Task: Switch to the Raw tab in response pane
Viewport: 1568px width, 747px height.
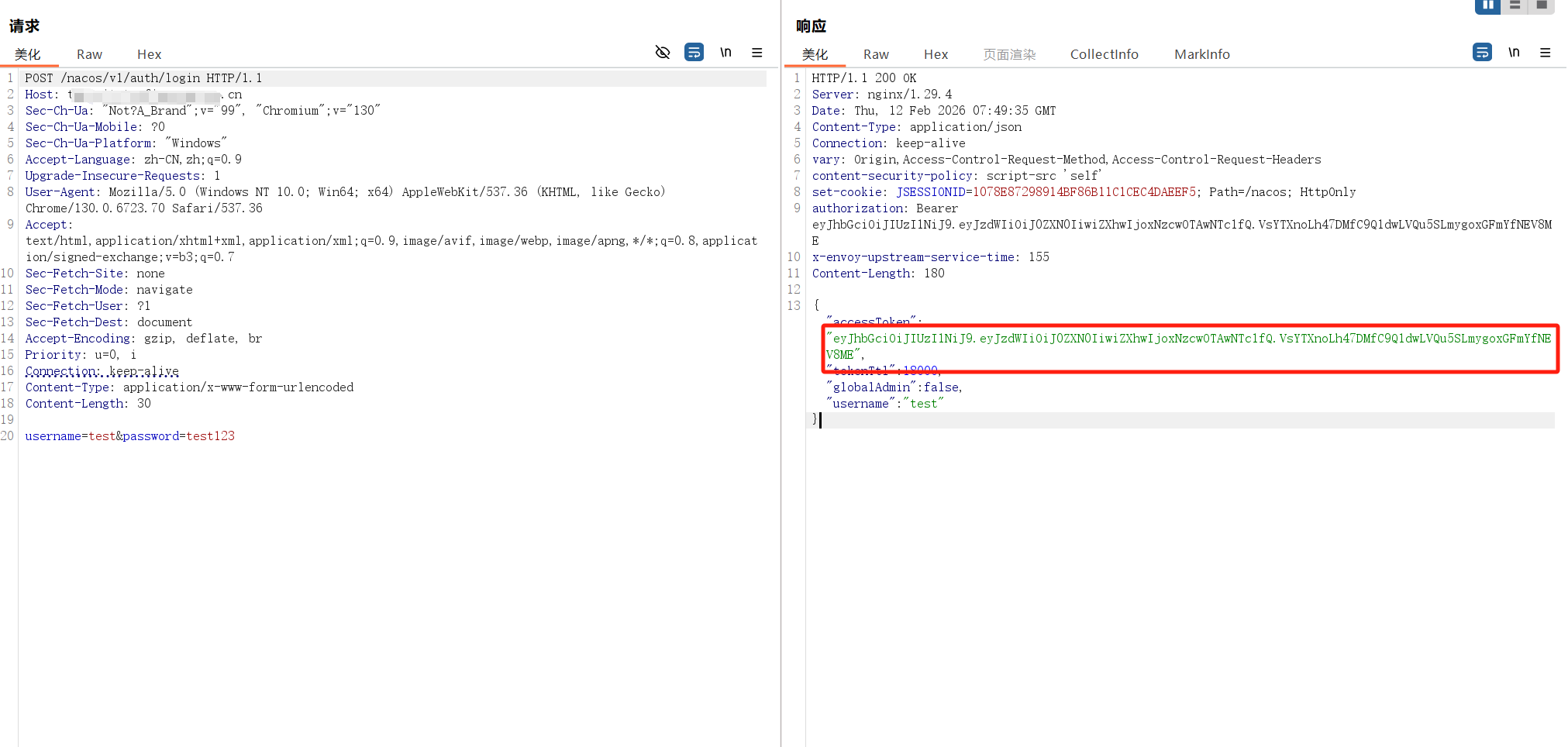Action: point(876,54)
